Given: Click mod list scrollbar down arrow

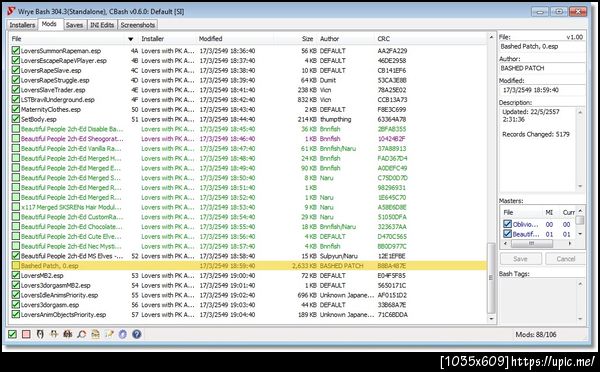Looking at the screenshot, I should [x=491, y=319].
